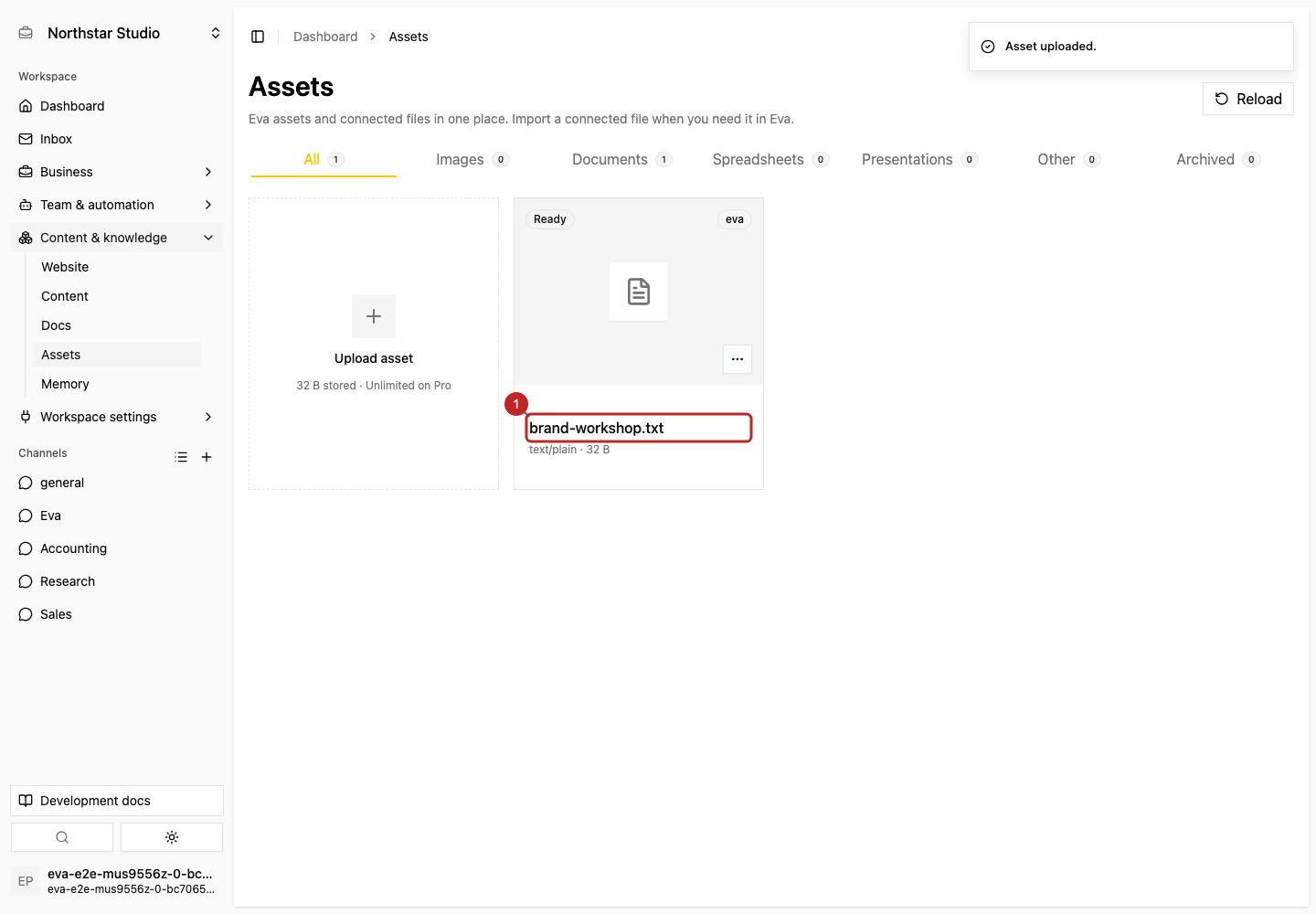Open Dashboard in the sidebar
The image size is (1316, 914).
pos(117,106)
